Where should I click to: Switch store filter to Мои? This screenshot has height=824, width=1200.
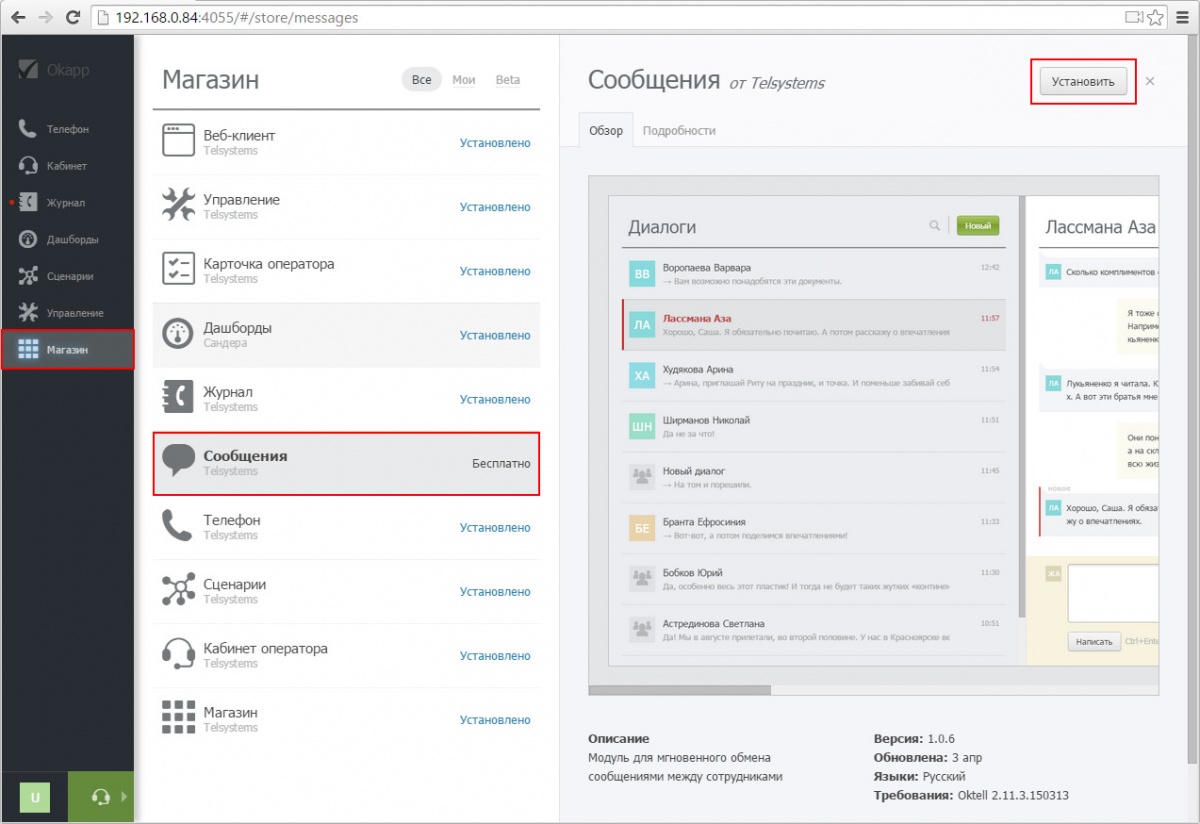click(x=464, y=80)
